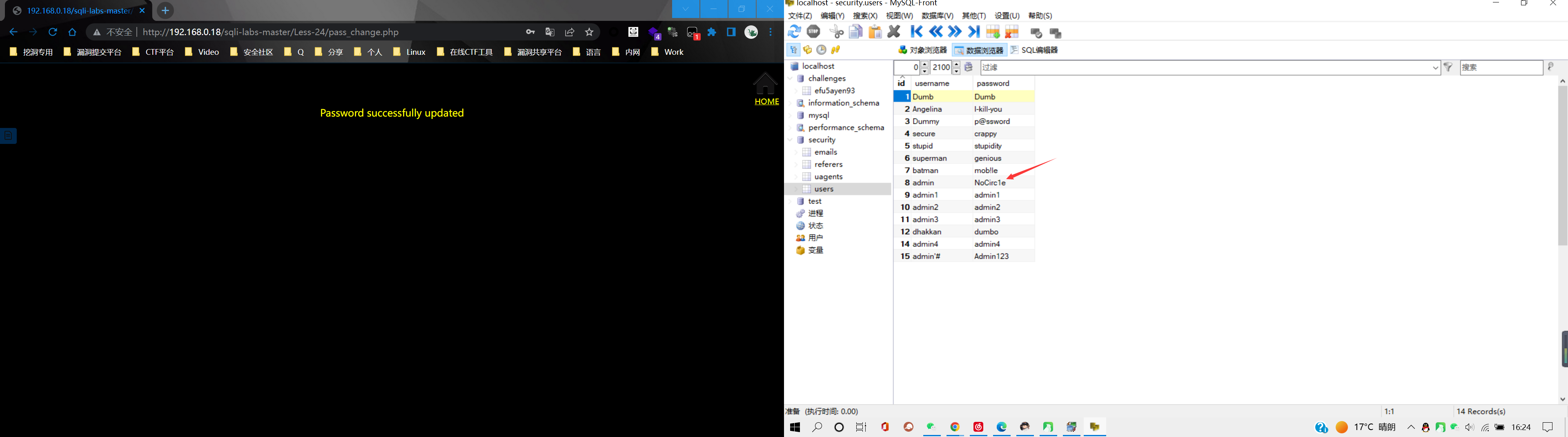Toggle the clock history panel icon
1568x437 pixels.
(822, 50)
